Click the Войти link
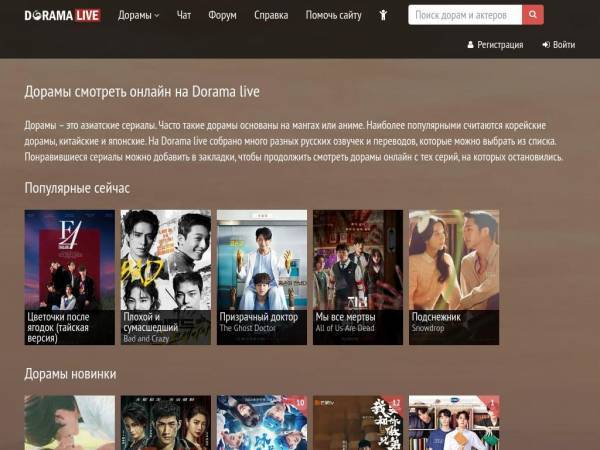The width and height of the screenshot is (600, 450). 564,45
